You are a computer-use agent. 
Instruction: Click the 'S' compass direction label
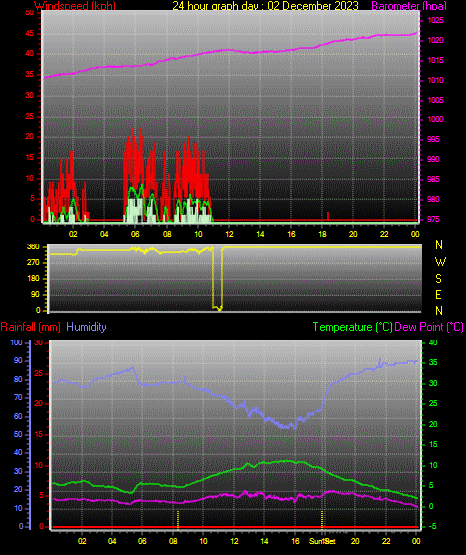coord(438,279)
